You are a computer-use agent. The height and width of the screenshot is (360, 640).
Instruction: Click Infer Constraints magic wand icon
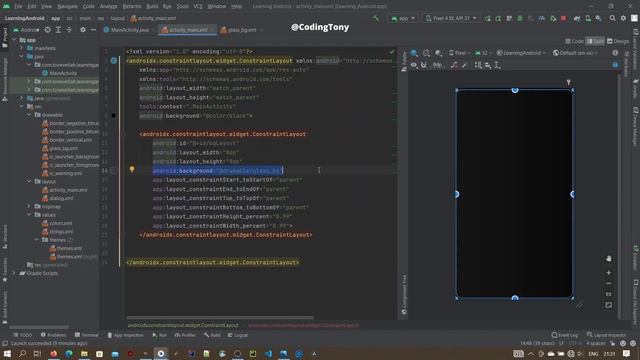(x=465, y=65)
